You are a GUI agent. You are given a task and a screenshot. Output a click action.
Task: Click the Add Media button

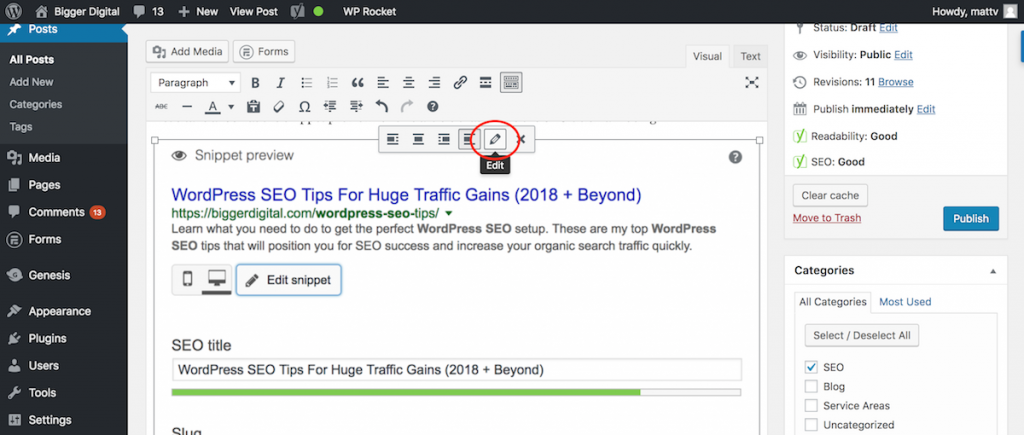pyautogui.click(x=187, y=52)
